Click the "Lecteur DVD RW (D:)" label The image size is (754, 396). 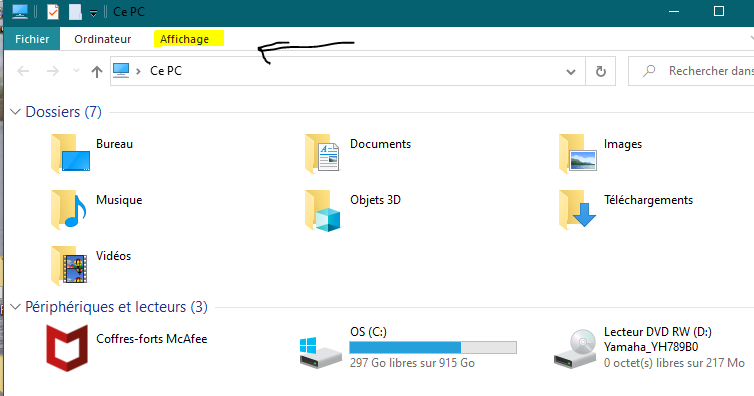coord(658,332)
